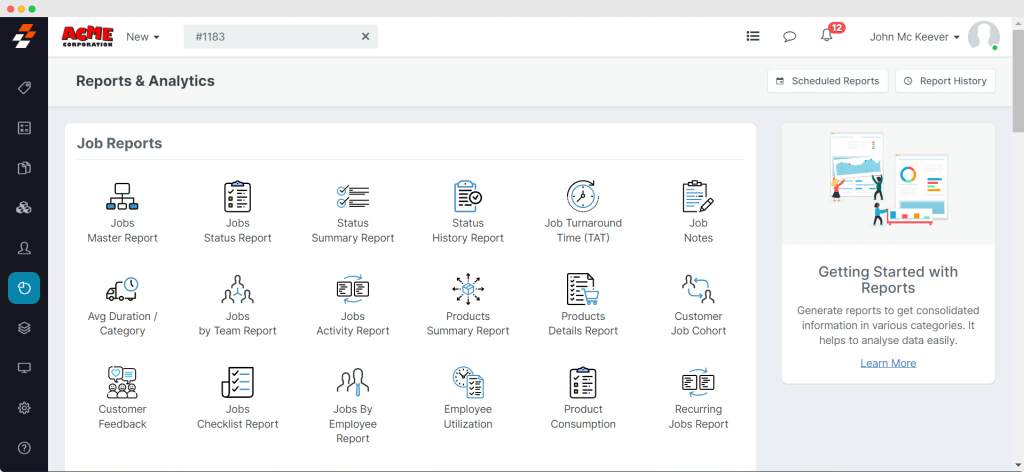
Task: Clear the #1183 search field
Action: [365, 37]
